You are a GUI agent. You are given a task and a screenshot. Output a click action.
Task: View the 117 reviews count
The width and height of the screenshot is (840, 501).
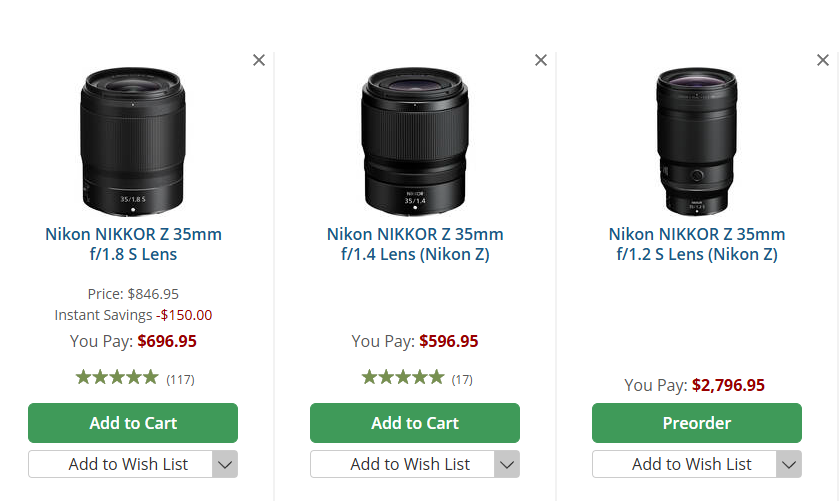point(180,379)
